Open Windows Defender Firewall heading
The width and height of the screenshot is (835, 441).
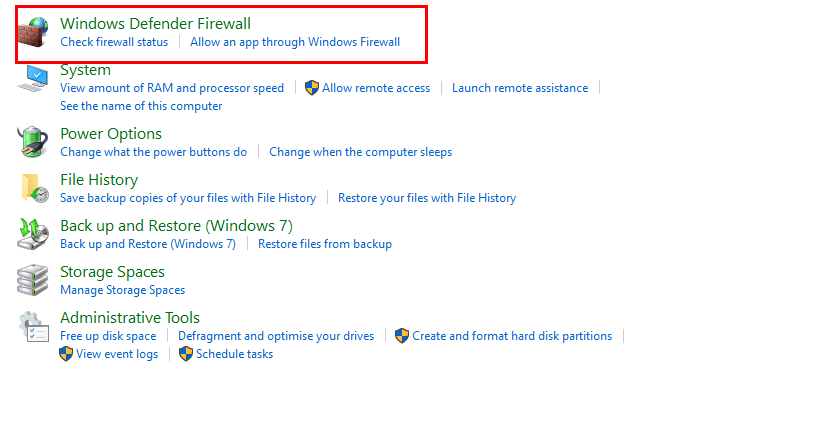(x=155, y=23)
